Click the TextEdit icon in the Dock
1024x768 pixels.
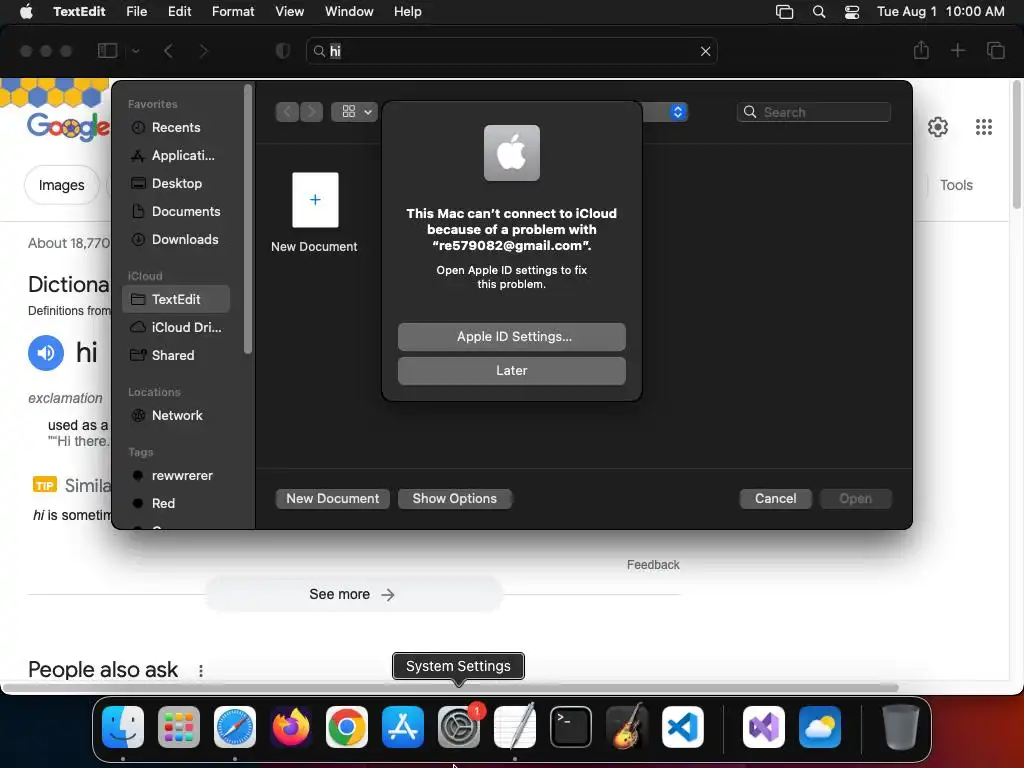pos(515,726)
